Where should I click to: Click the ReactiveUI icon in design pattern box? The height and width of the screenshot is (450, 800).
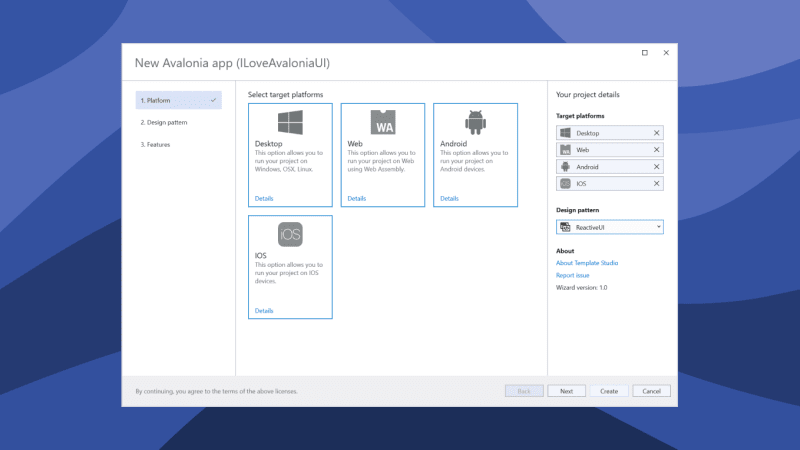pyautogui.click(x=565, y=227)
